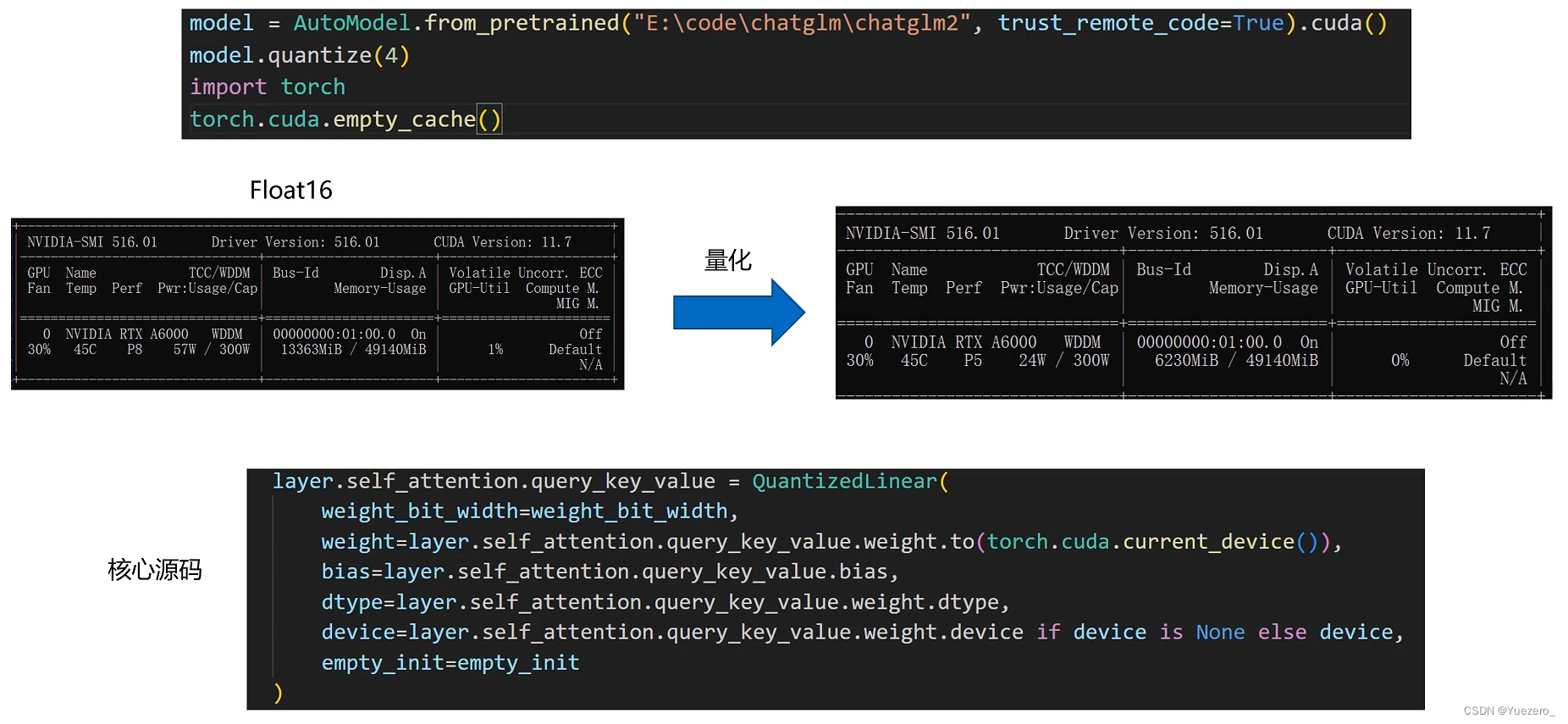Click the 'QuantizedLinear(' class name
This screenshot has width=1568, height=724.
851,482
